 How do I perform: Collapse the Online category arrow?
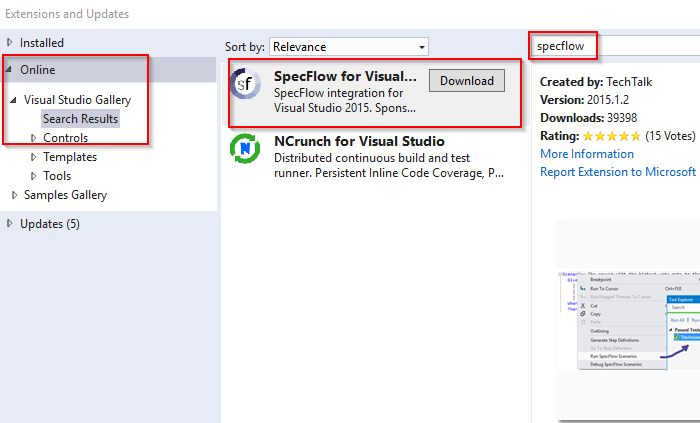click(x=8, y=69)
